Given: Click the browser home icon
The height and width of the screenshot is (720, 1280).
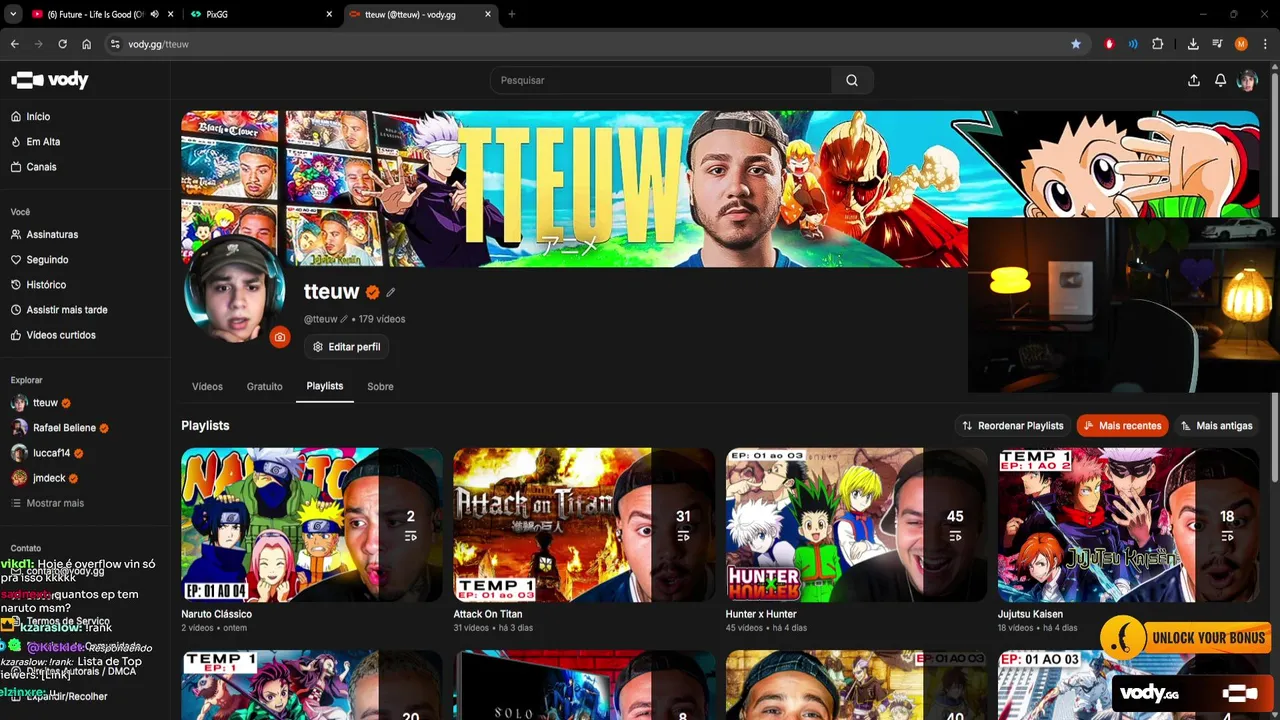Looking at the screenshot, I should click(87, 44).
